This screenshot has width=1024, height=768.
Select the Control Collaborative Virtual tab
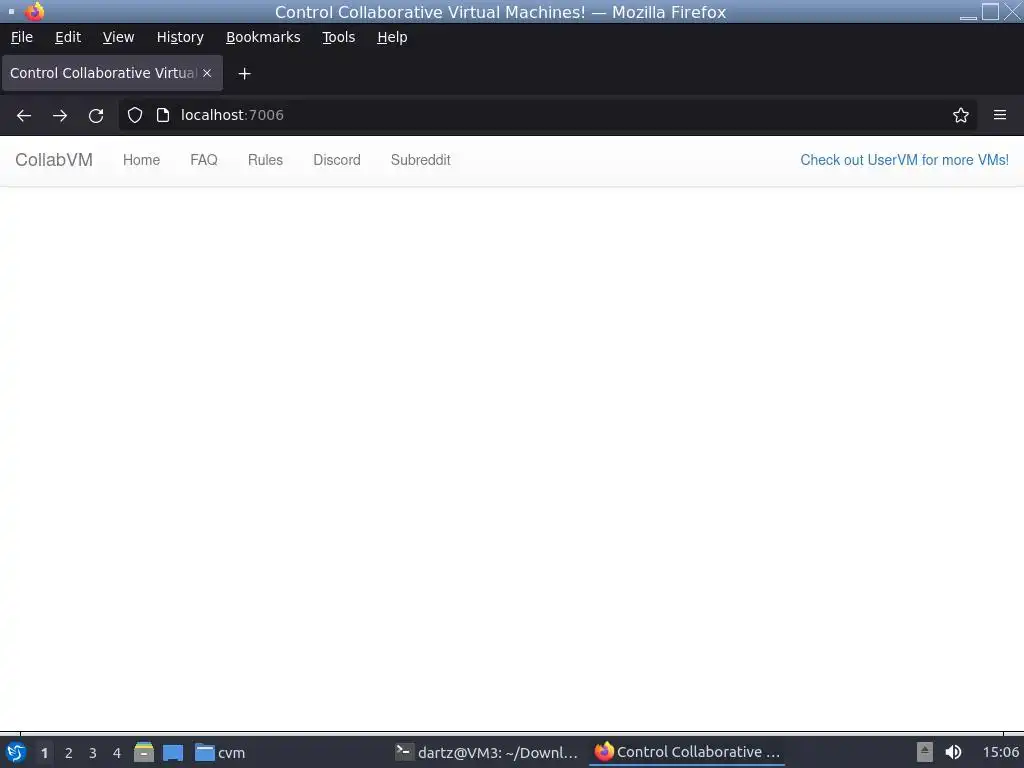point(112,73)
